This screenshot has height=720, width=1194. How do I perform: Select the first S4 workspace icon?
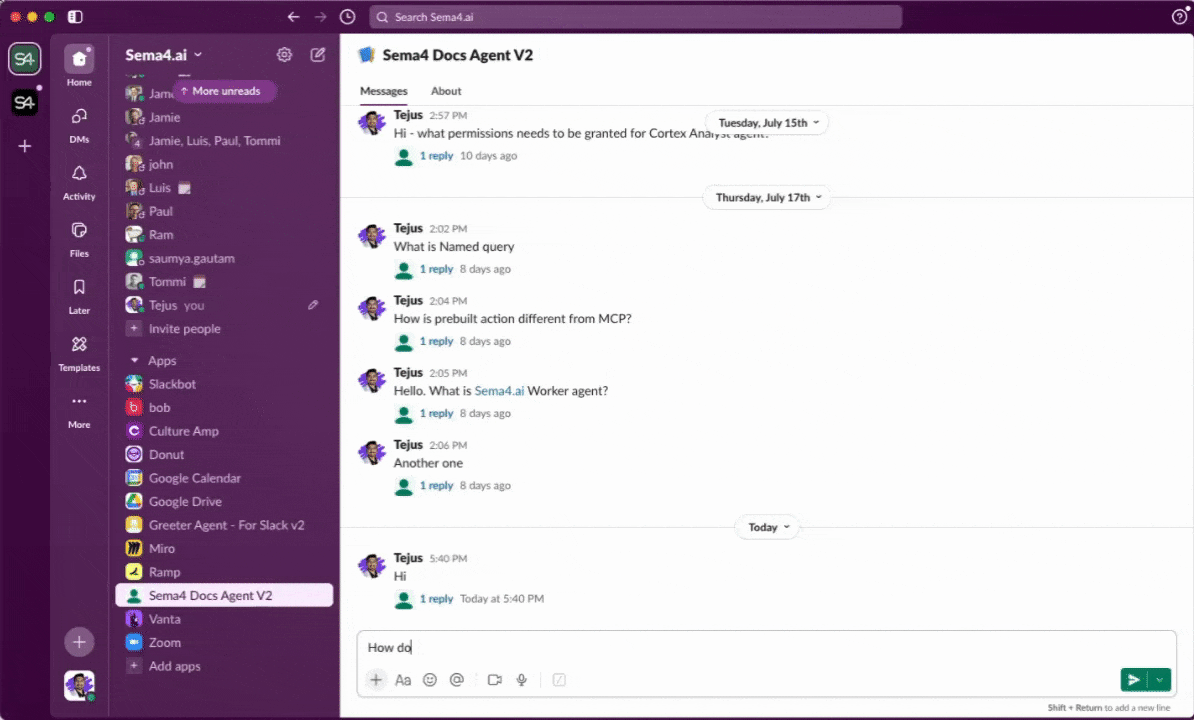[x=24, y=59]
